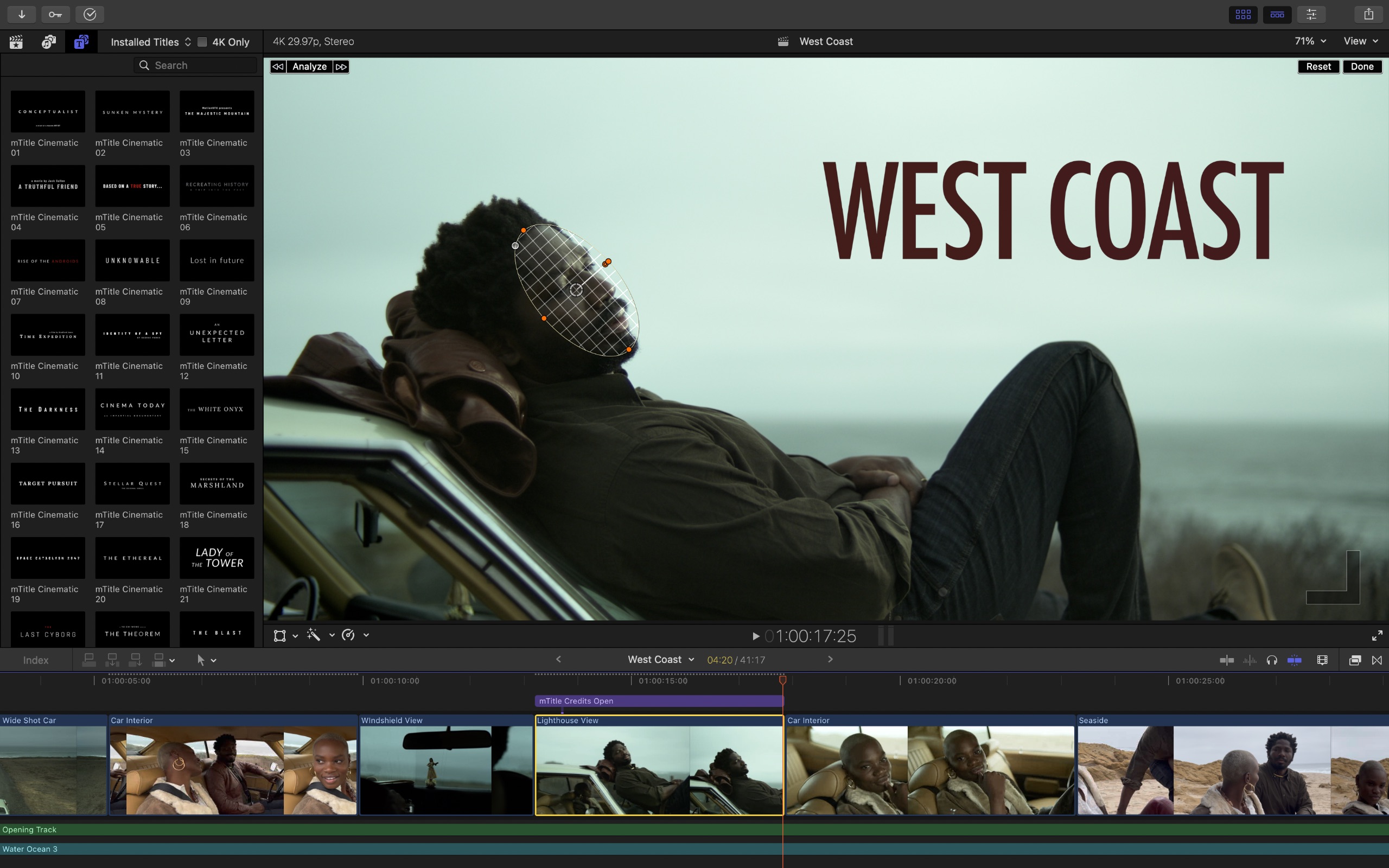Image resolution: width=1389 pixels, height=868 pixels.
Task: Click the retiming tool icon
Action: pos(348,635)
